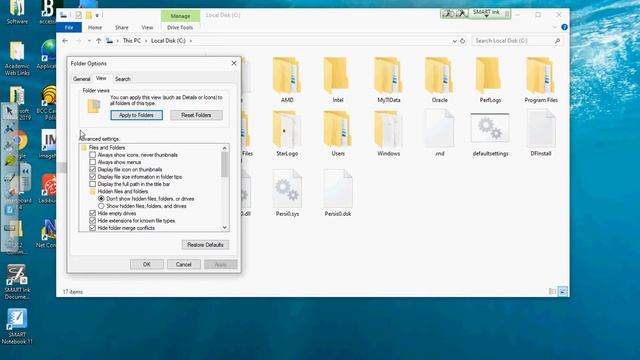Image resolution: width=640 pixels, height=360 pixels.
Task: Uncheck Display file size information in folder tips
Action: [x=93, y=177]
